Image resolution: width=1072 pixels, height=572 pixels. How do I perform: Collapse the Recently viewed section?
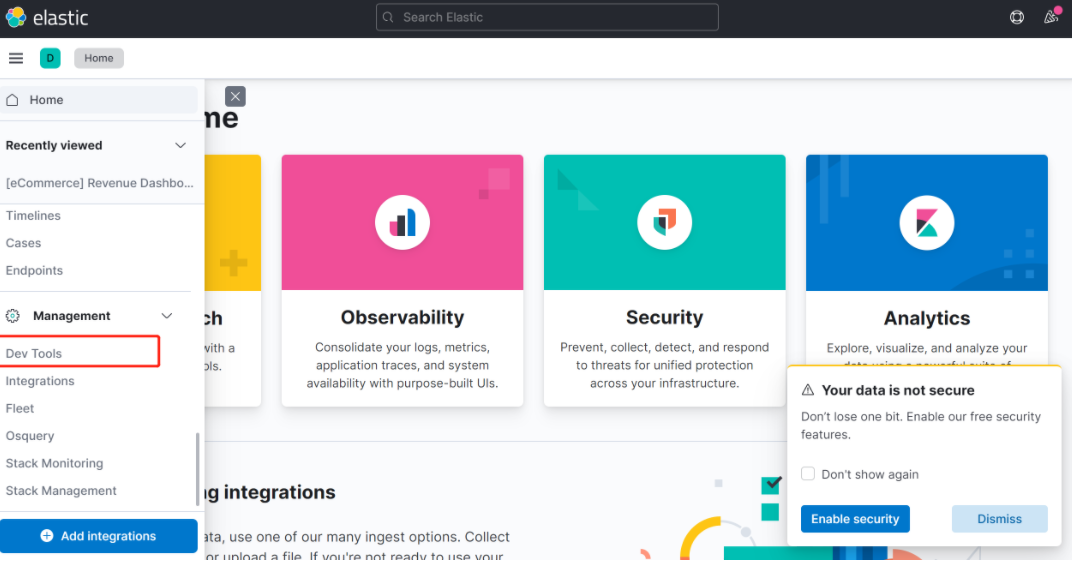coord(180,146)
